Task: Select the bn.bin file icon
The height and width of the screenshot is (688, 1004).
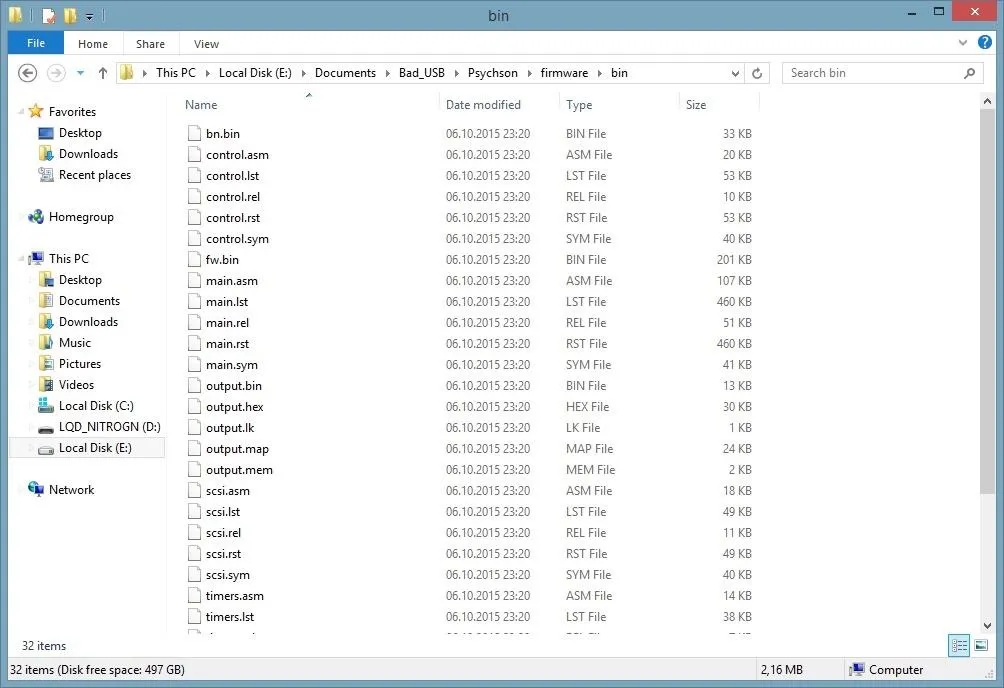Action: click(194, 133)
